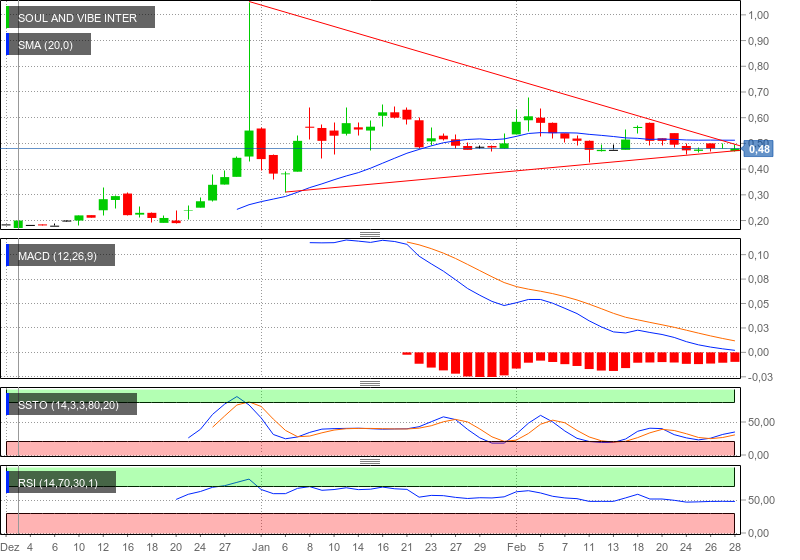Grab the divider handle above the MACD panel
Viewport: 800px width, 560px height.
pos(370,235)
